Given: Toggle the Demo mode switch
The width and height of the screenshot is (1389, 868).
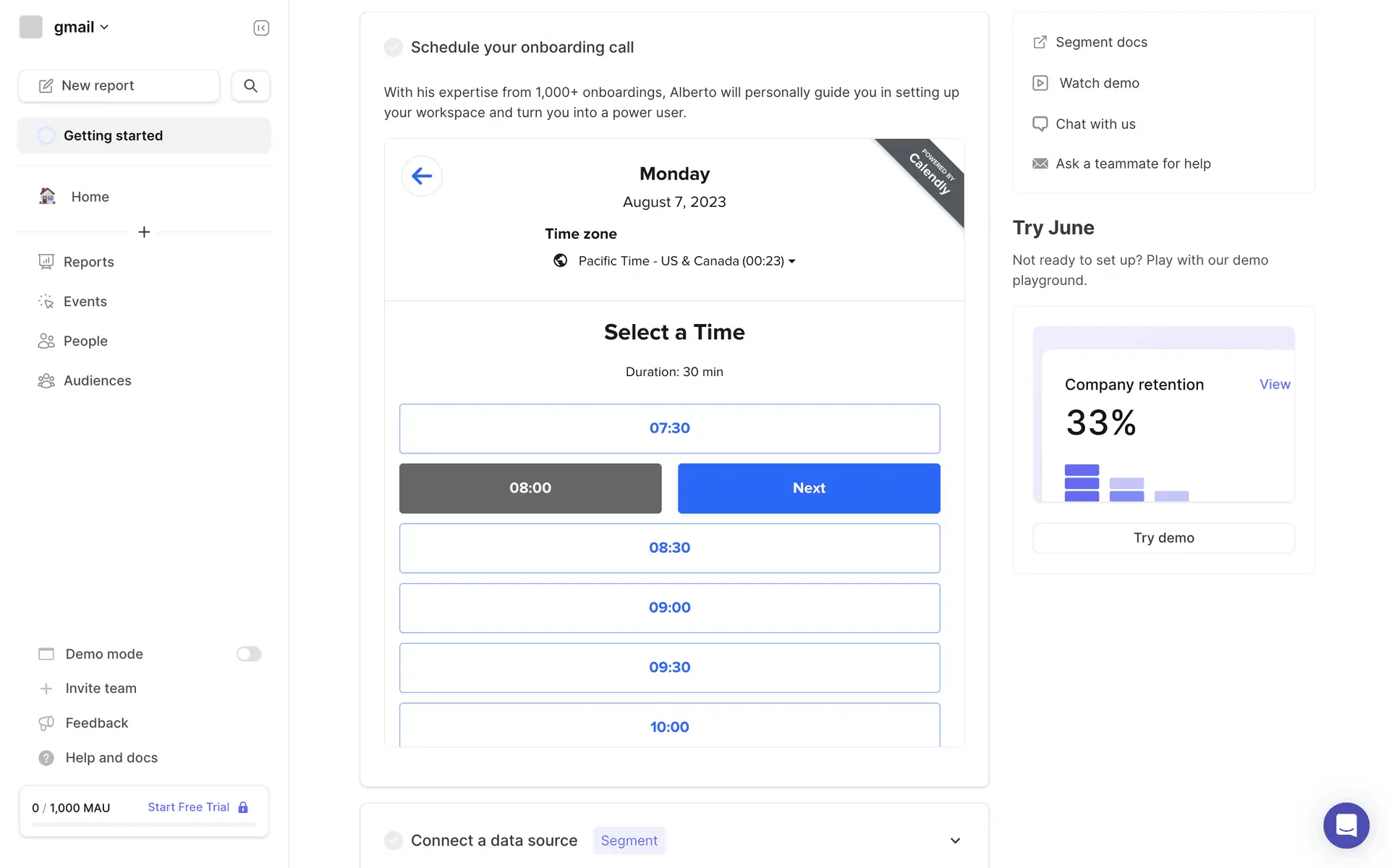Looking at the screenshot, I should point(248,654).
